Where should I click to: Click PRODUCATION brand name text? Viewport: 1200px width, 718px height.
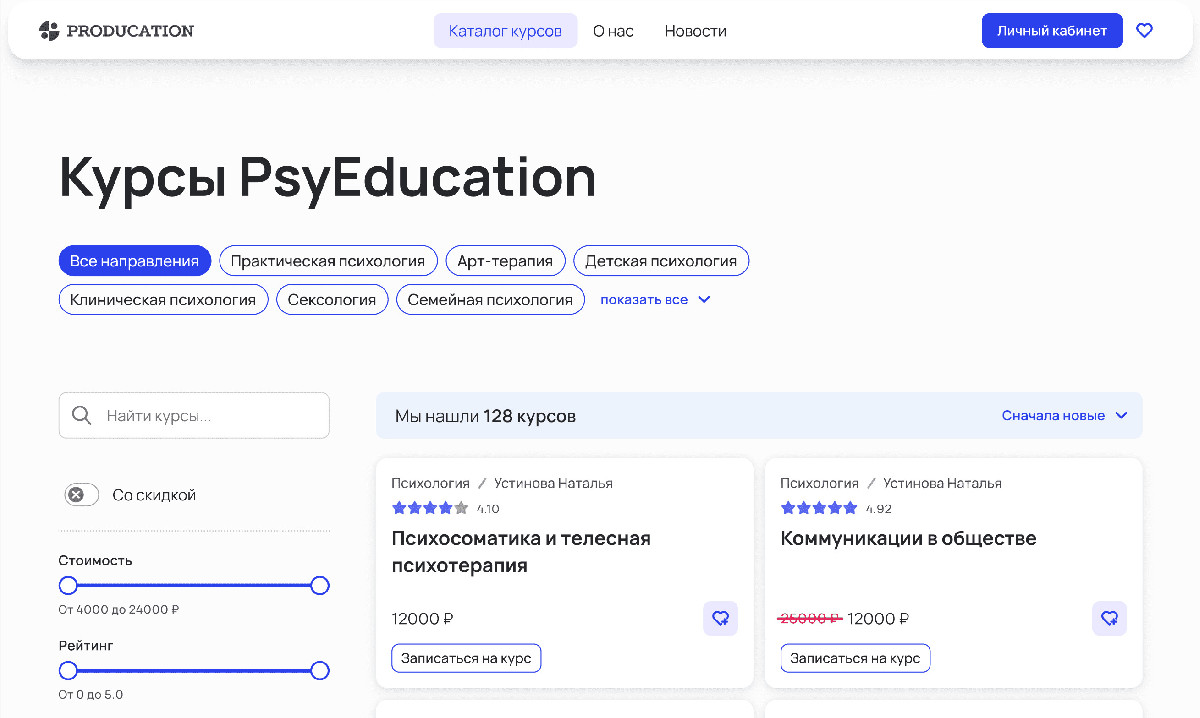tap(130, 31)
